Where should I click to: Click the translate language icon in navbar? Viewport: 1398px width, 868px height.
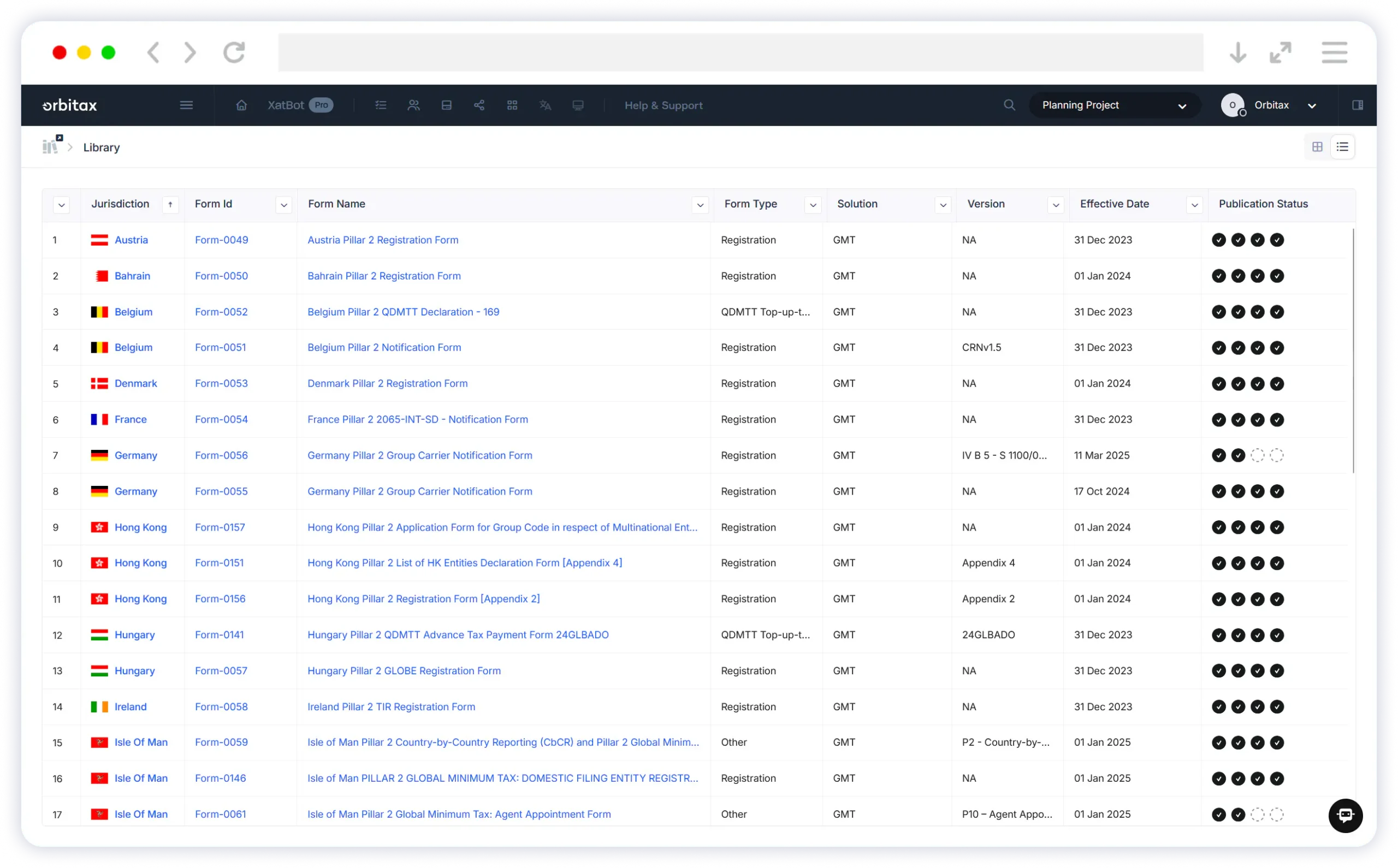coord(546,105)
